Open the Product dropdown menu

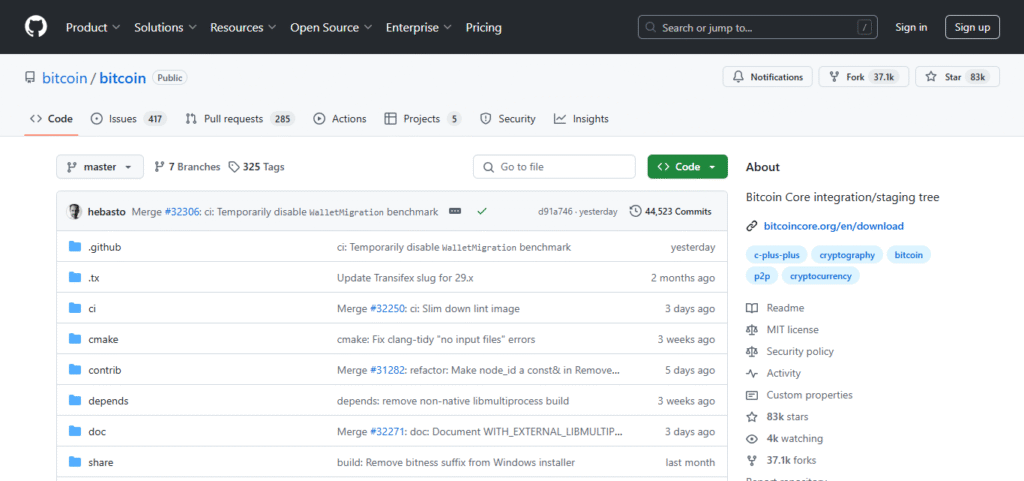click(93, 27)
